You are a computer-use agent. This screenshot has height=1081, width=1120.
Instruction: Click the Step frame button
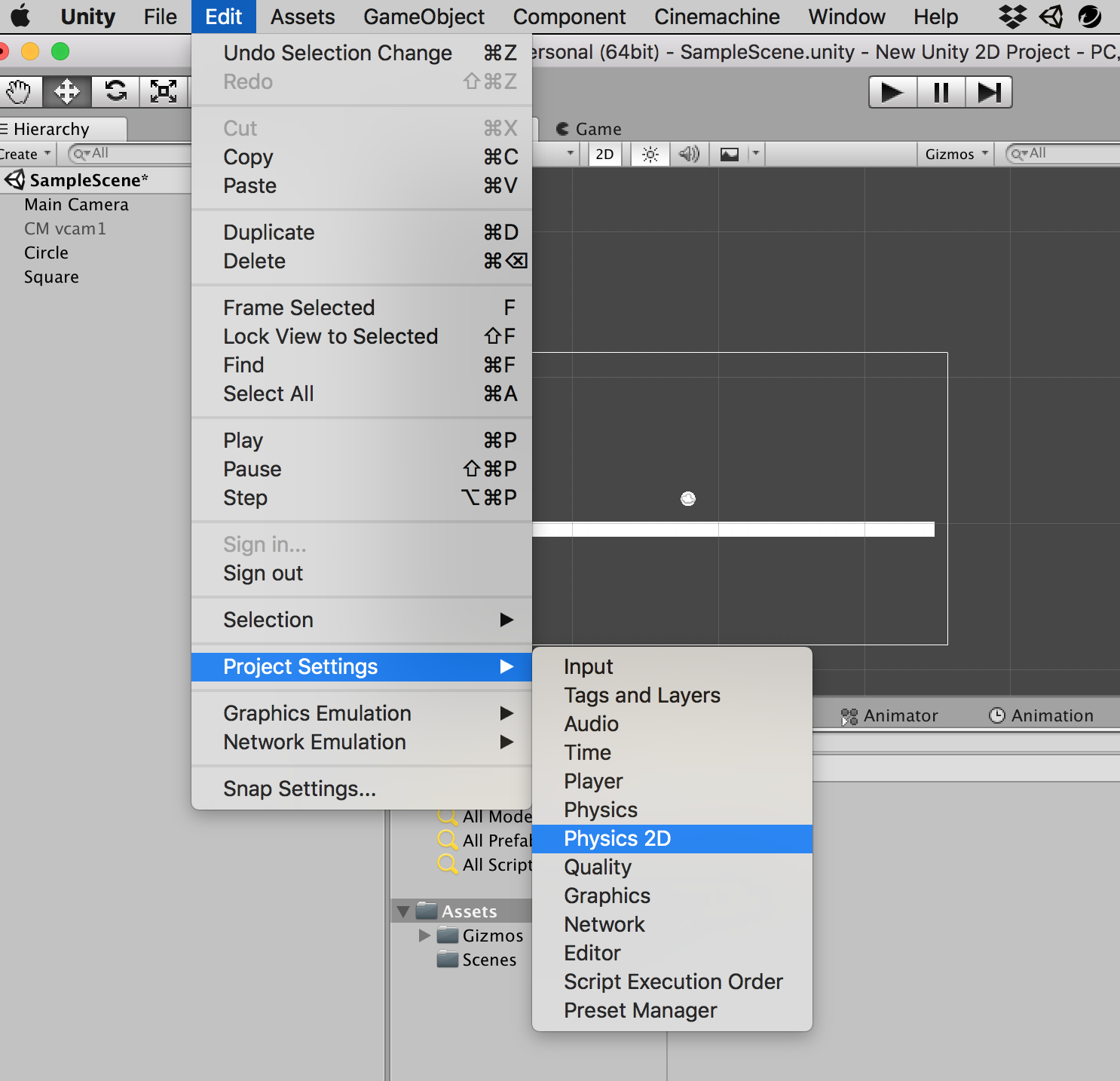[988, 92]
